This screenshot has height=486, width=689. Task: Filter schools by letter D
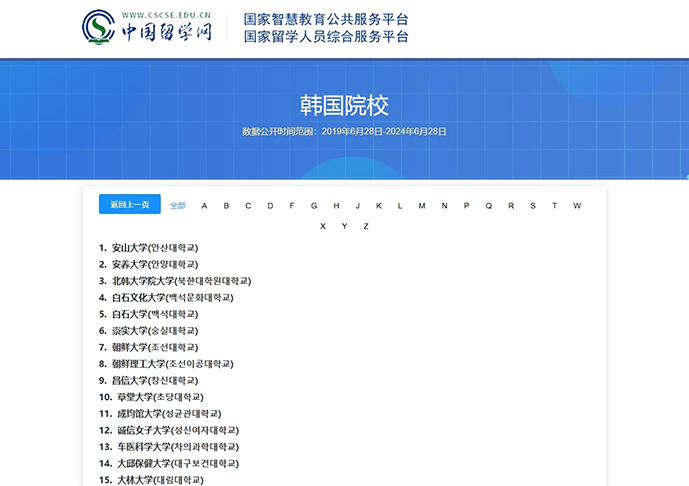pos(270,206)
